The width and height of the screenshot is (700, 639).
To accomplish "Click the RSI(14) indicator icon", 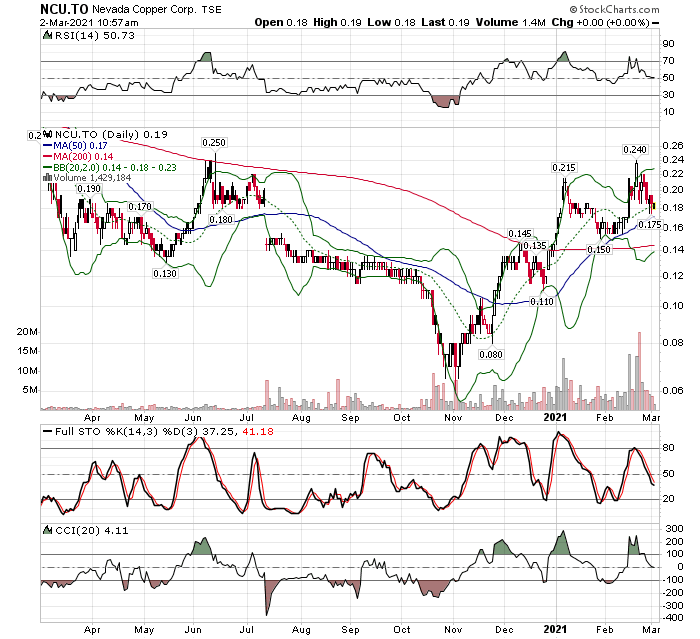I will coord(47,35).
